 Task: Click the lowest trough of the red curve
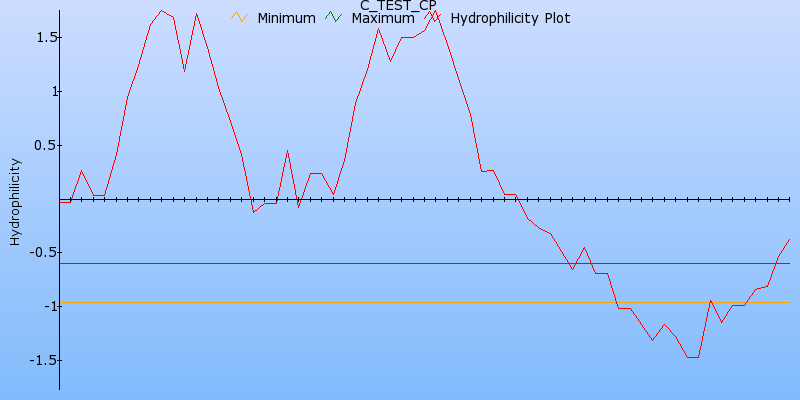point(692,357)
